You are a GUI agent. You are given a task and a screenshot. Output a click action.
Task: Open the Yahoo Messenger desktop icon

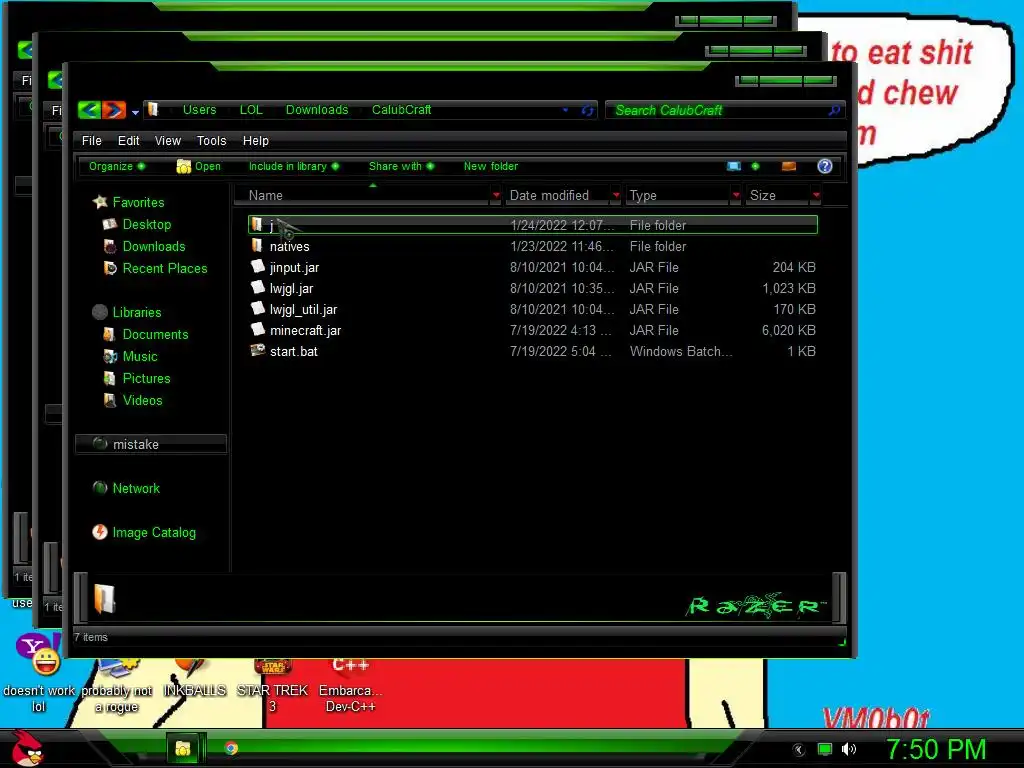pos(39,673)
